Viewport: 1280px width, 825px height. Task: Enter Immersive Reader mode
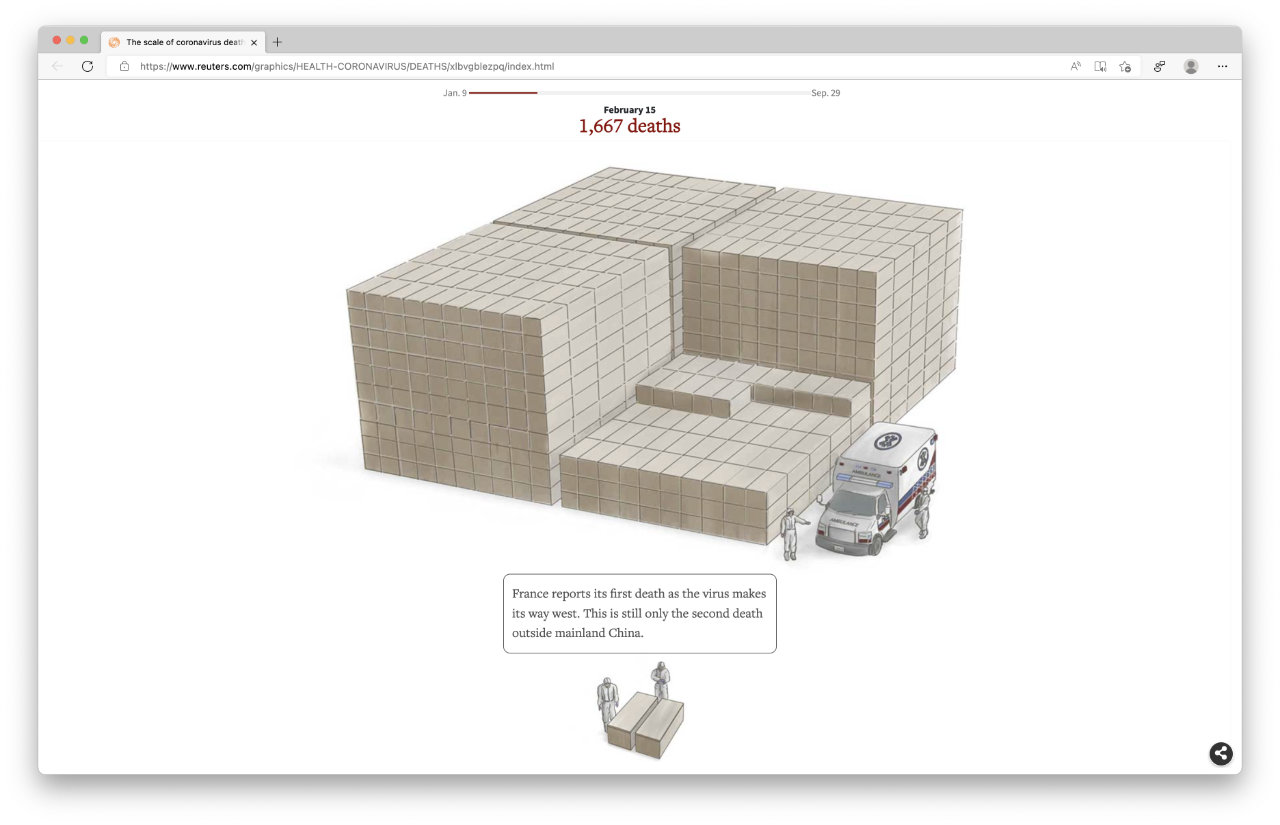coord(1100,66)
